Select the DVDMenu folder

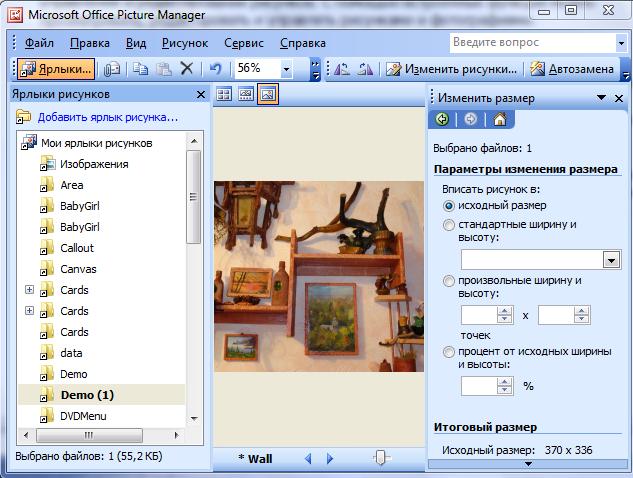point(83,416)
